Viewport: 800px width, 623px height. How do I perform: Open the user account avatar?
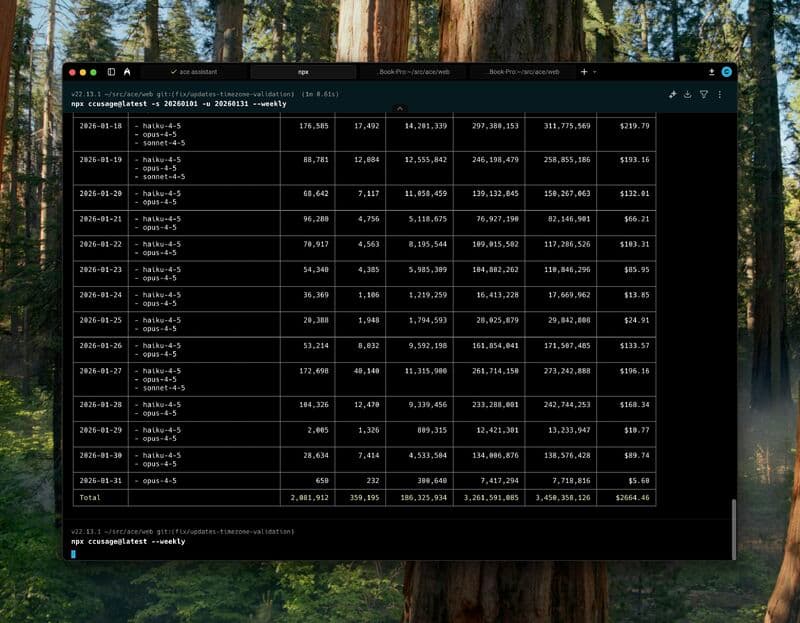727,72
